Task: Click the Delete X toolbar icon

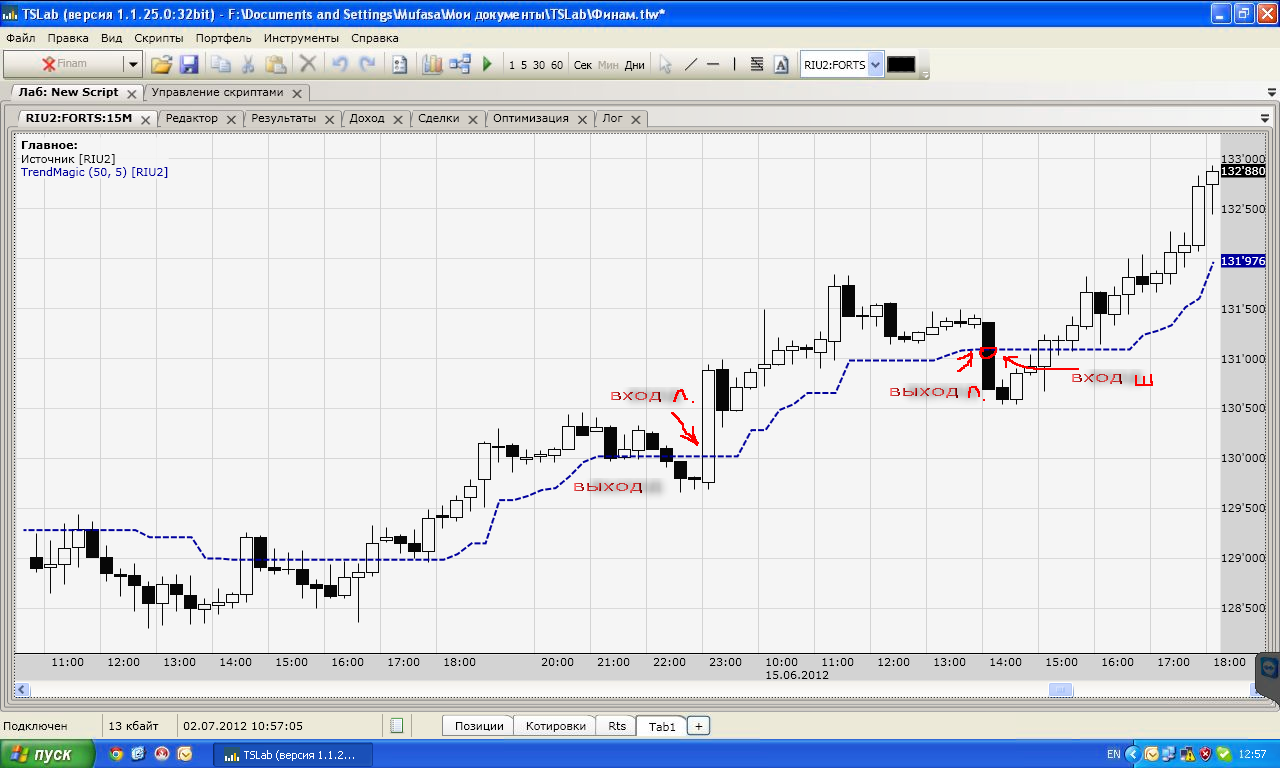Action: coord(308,65)
